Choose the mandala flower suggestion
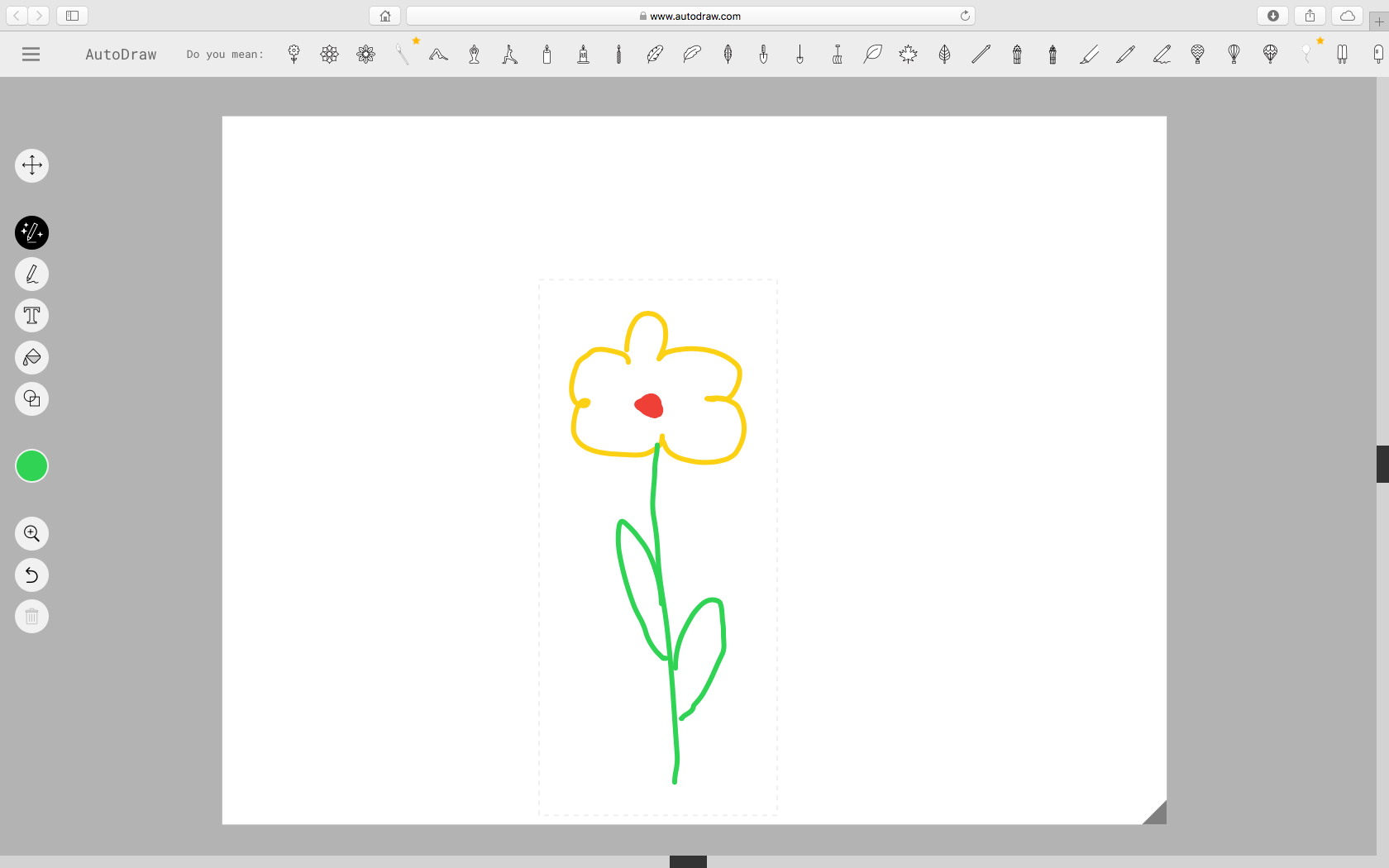The width and height of the screenshot is (1389, 868). tap(329, 54)
